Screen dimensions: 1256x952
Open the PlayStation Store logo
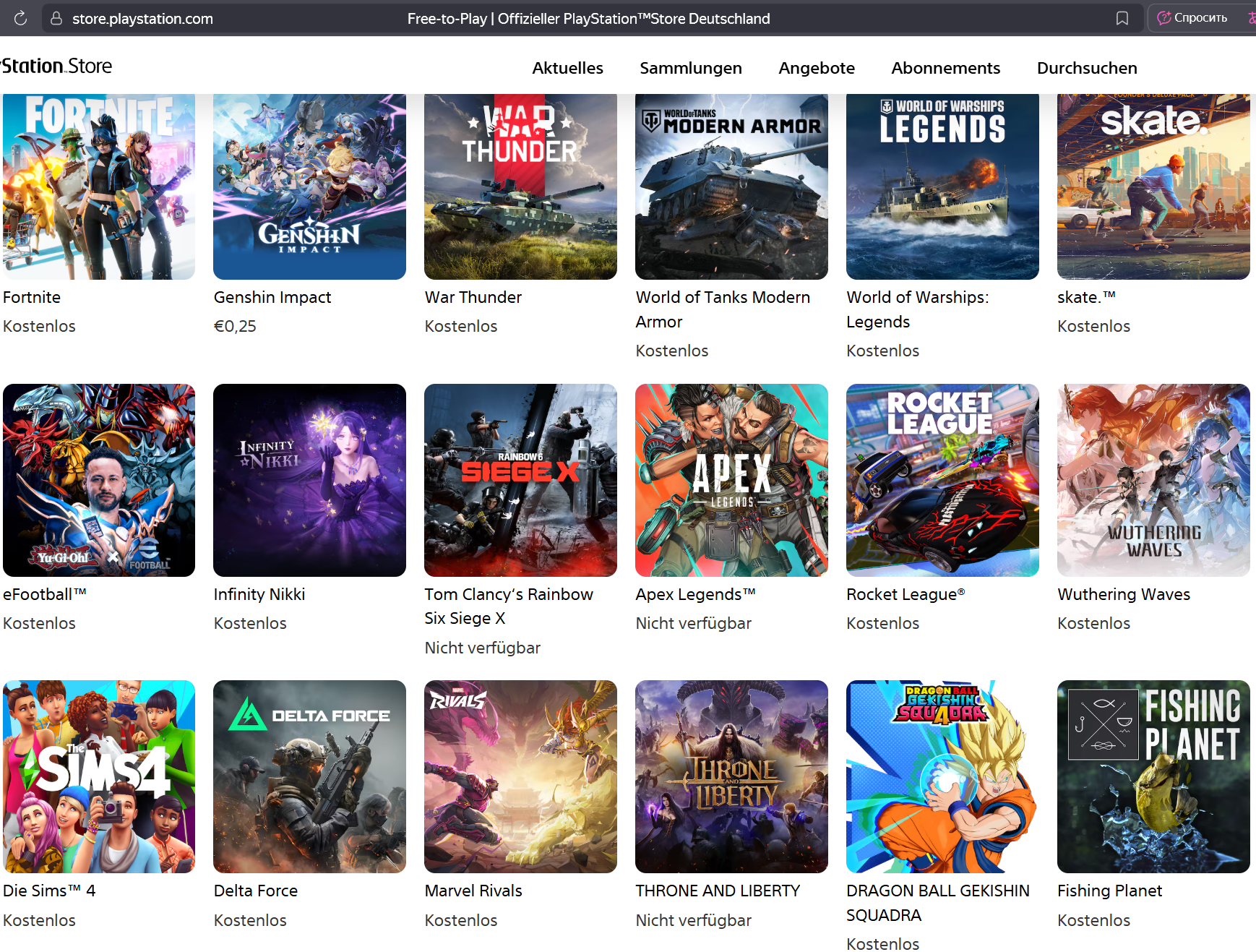56,66
